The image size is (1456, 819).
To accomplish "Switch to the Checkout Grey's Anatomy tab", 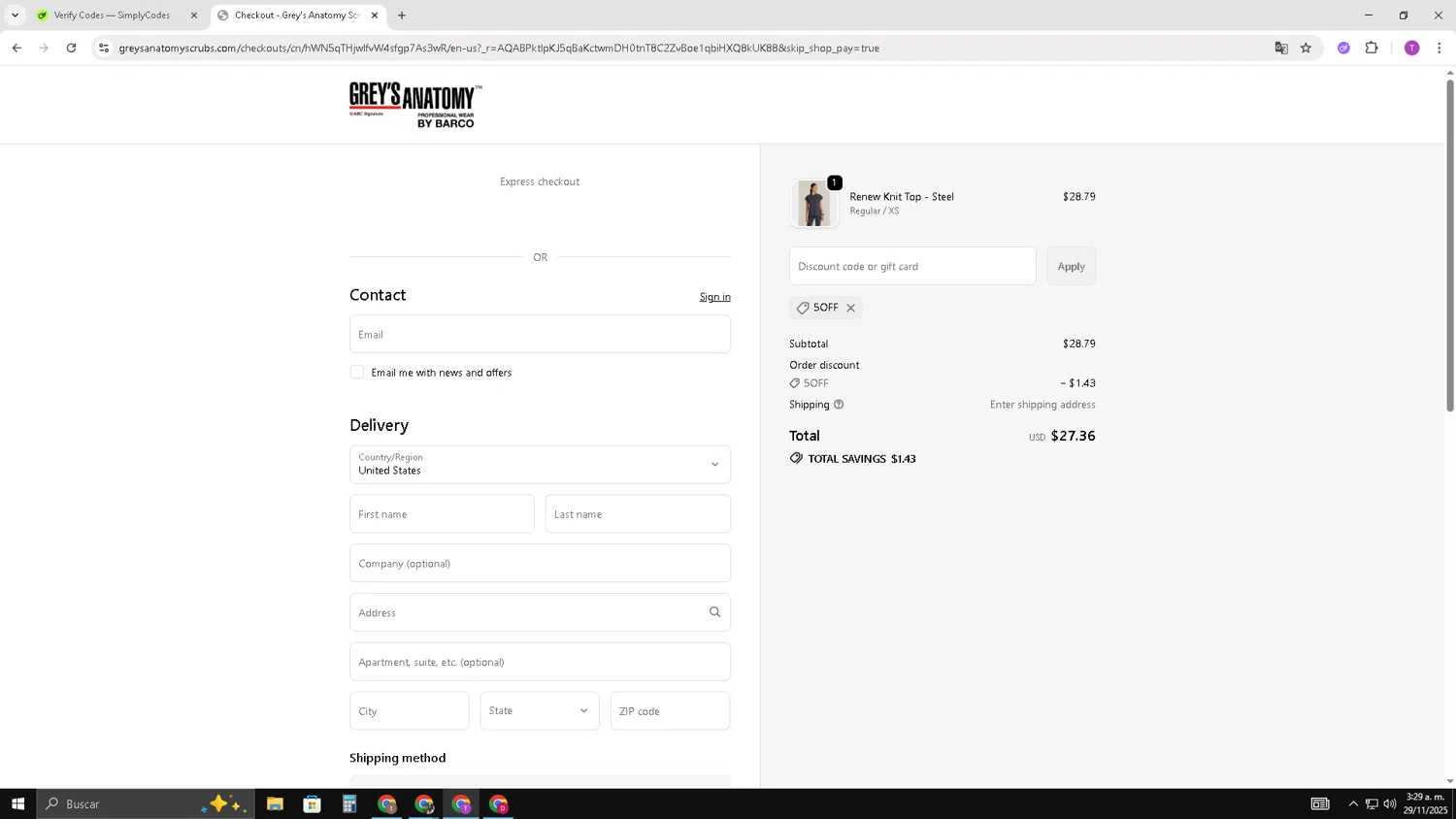I will click(x=297, y=16).
